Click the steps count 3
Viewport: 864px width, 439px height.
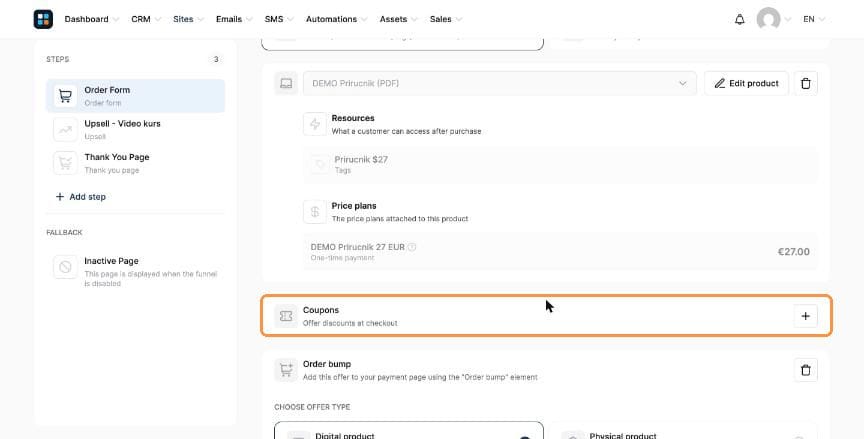click(x=216, y=59)
